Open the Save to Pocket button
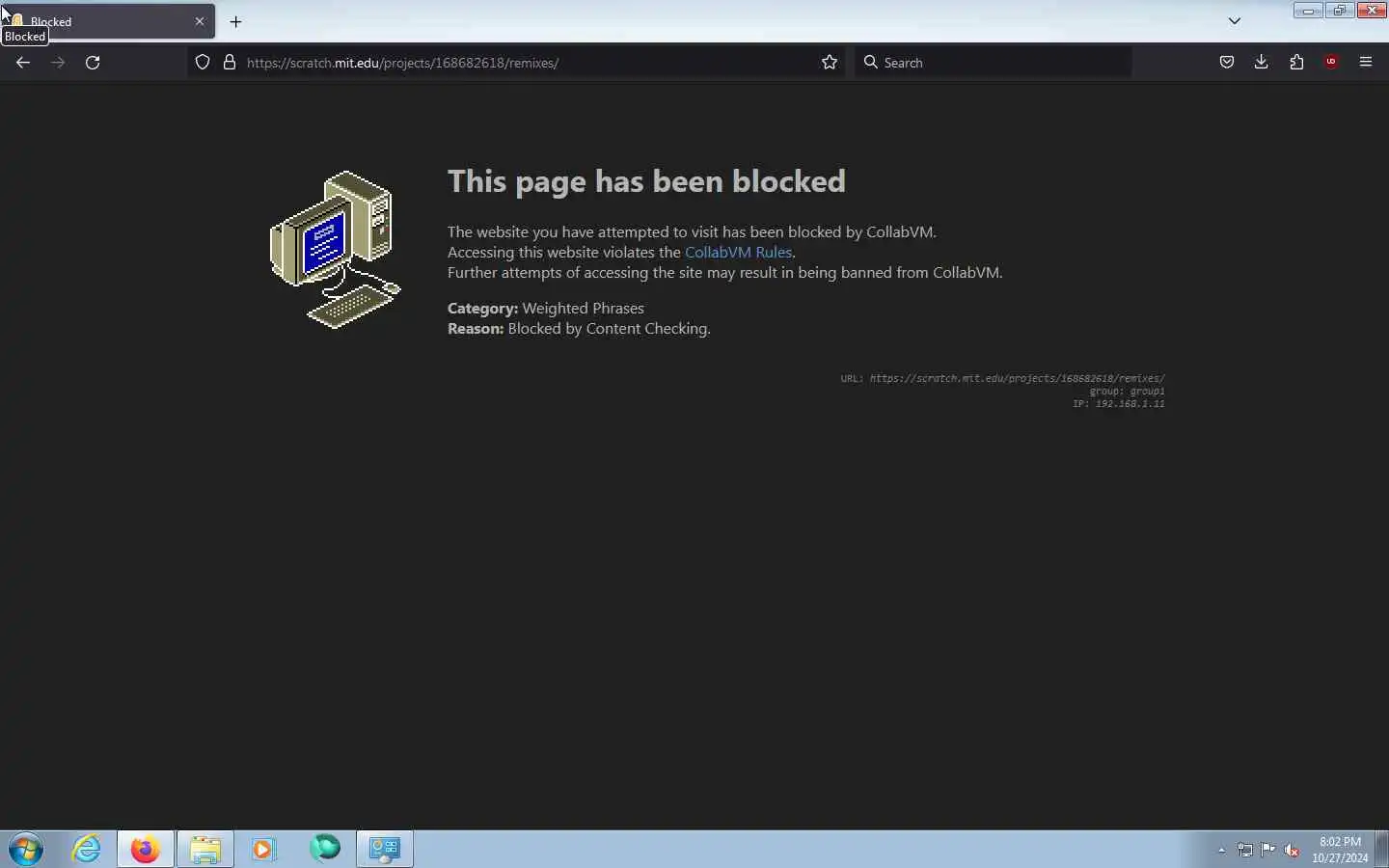 point(1227,63)
